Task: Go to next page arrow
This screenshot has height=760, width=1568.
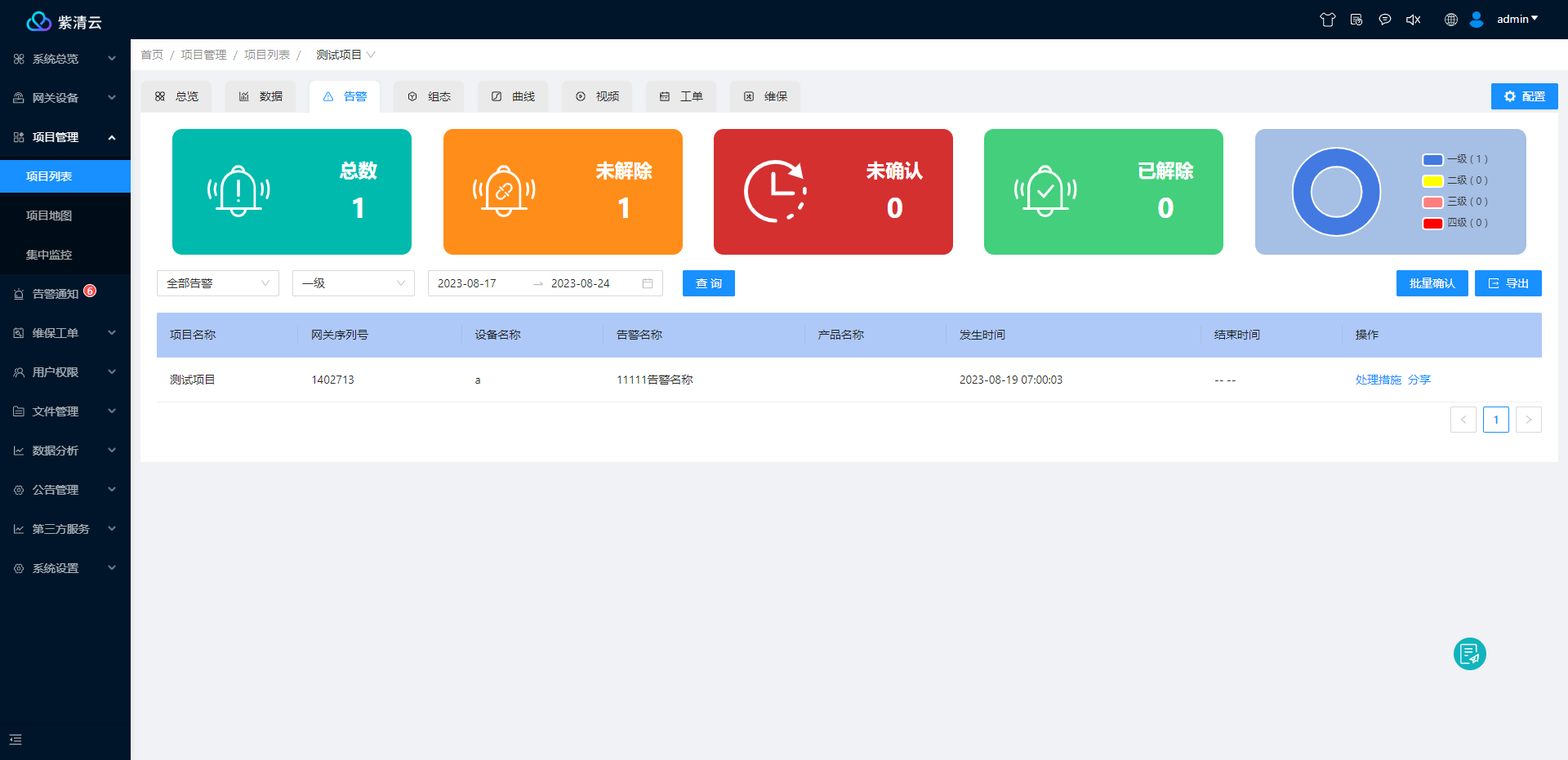Action: coord(1529,420)
